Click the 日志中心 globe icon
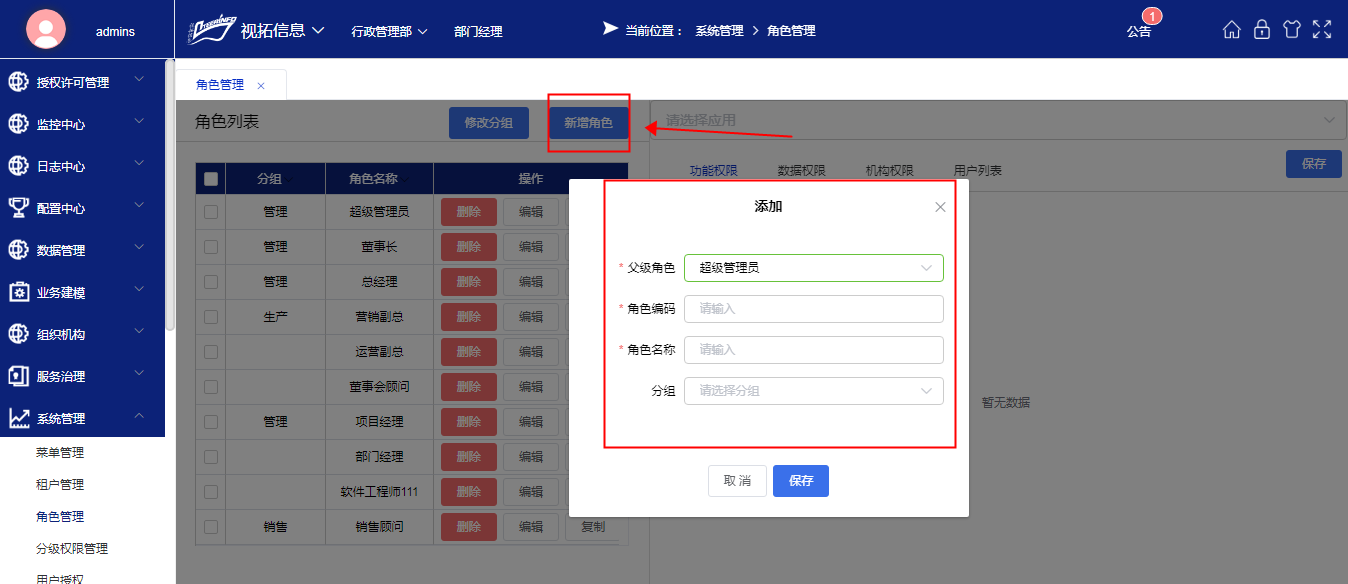 [19, 166]
